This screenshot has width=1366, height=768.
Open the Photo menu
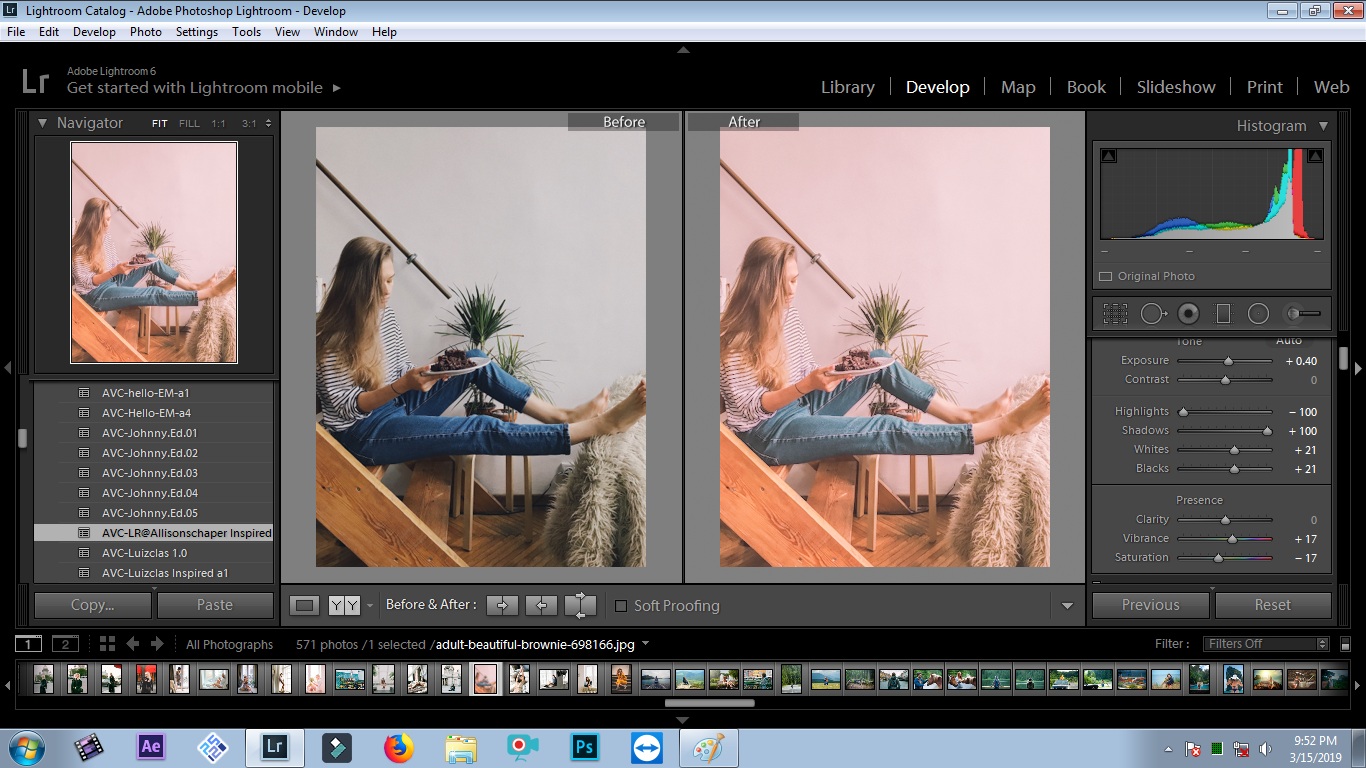pyautogui.click(x=145, y=32)
